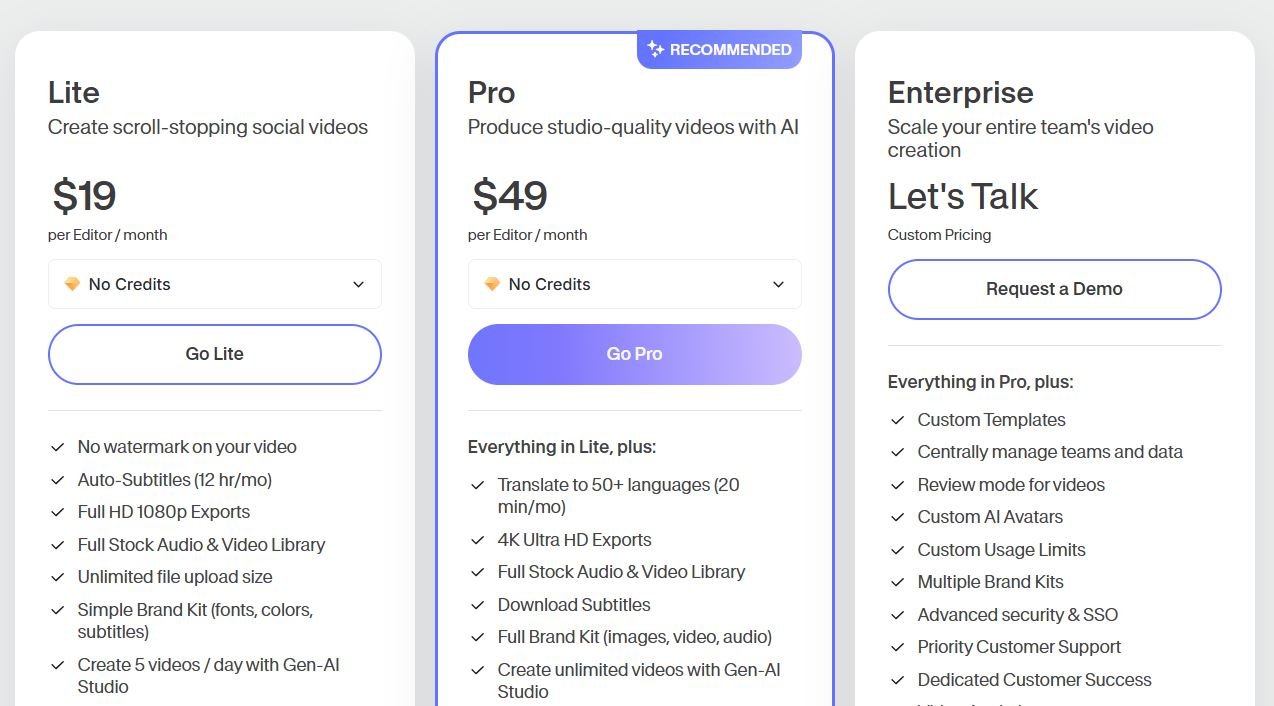Click the gem icon in Lite credits selector

[72, 284]
